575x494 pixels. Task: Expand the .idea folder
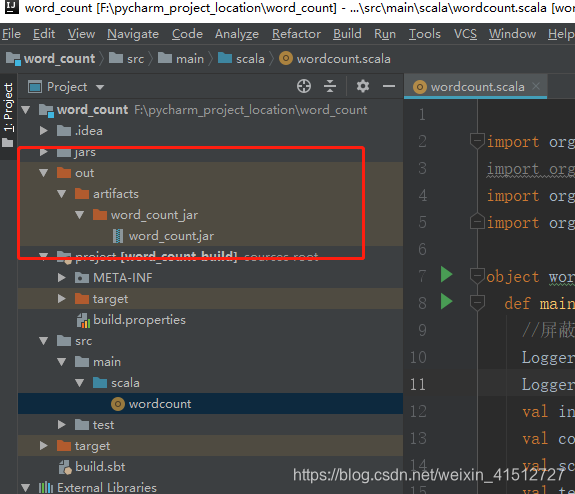(44, 131)
